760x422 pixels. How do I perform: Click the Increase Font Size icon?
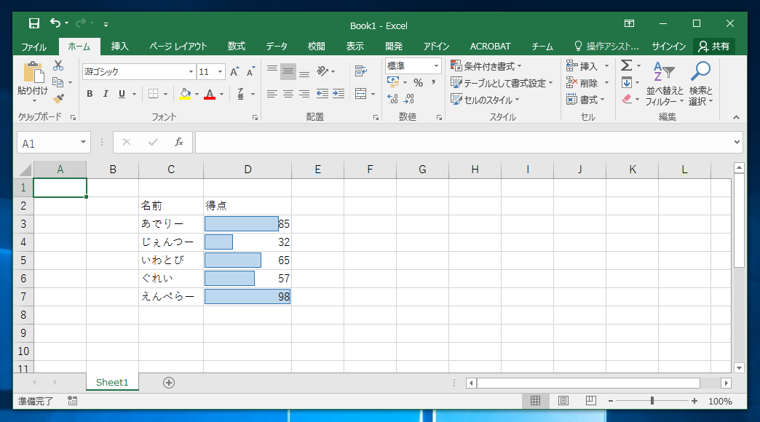coord(235,72)
